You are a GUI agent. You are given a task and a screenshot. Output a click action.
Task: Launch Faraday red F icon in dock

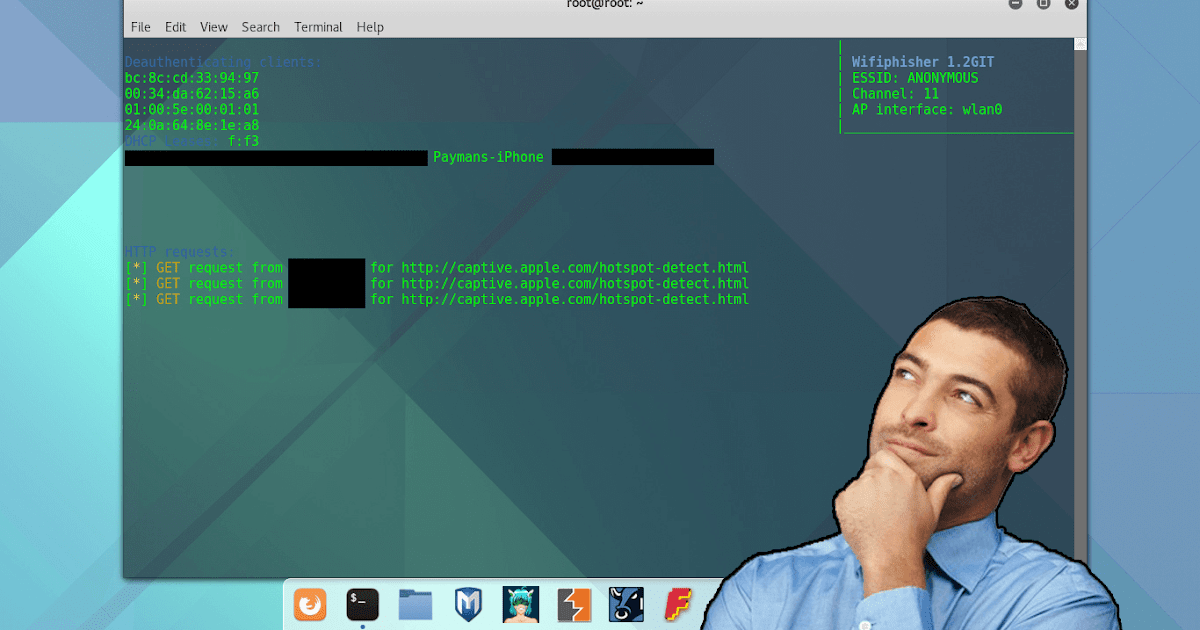click(679, 604)
